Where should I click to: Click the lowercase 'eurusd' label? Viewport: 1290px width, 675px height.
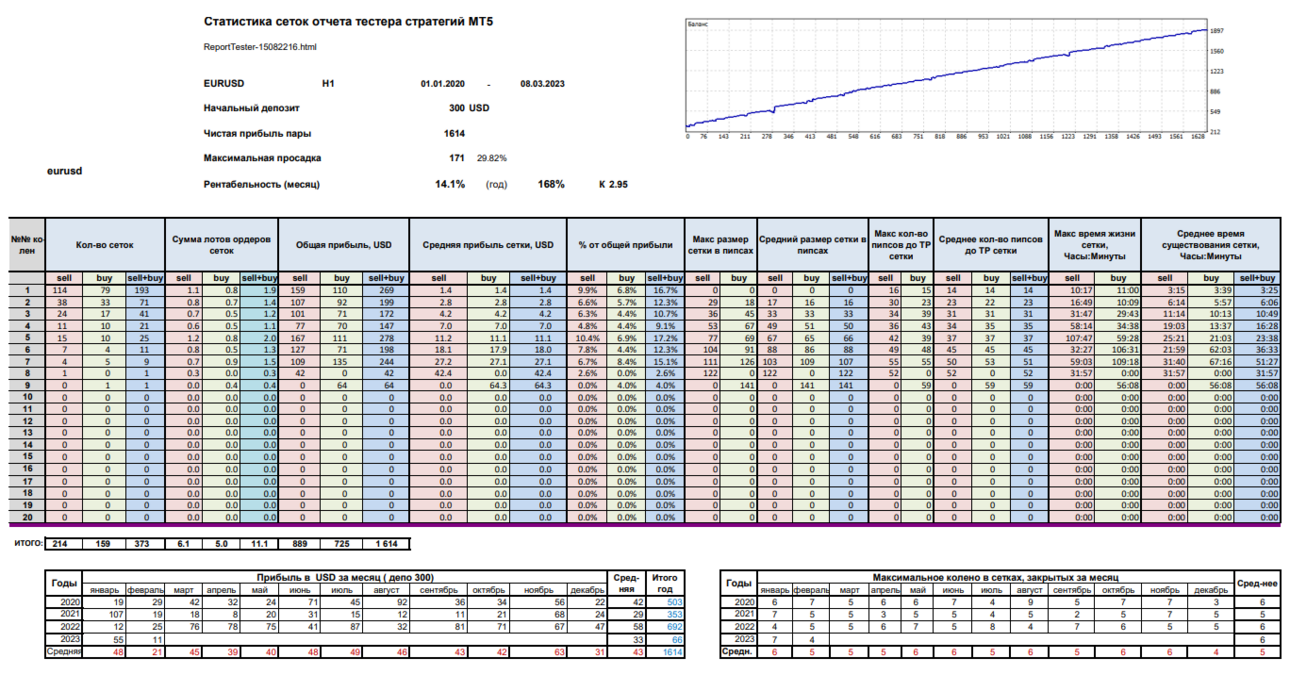pyautogui.click(x=64, y=171)
